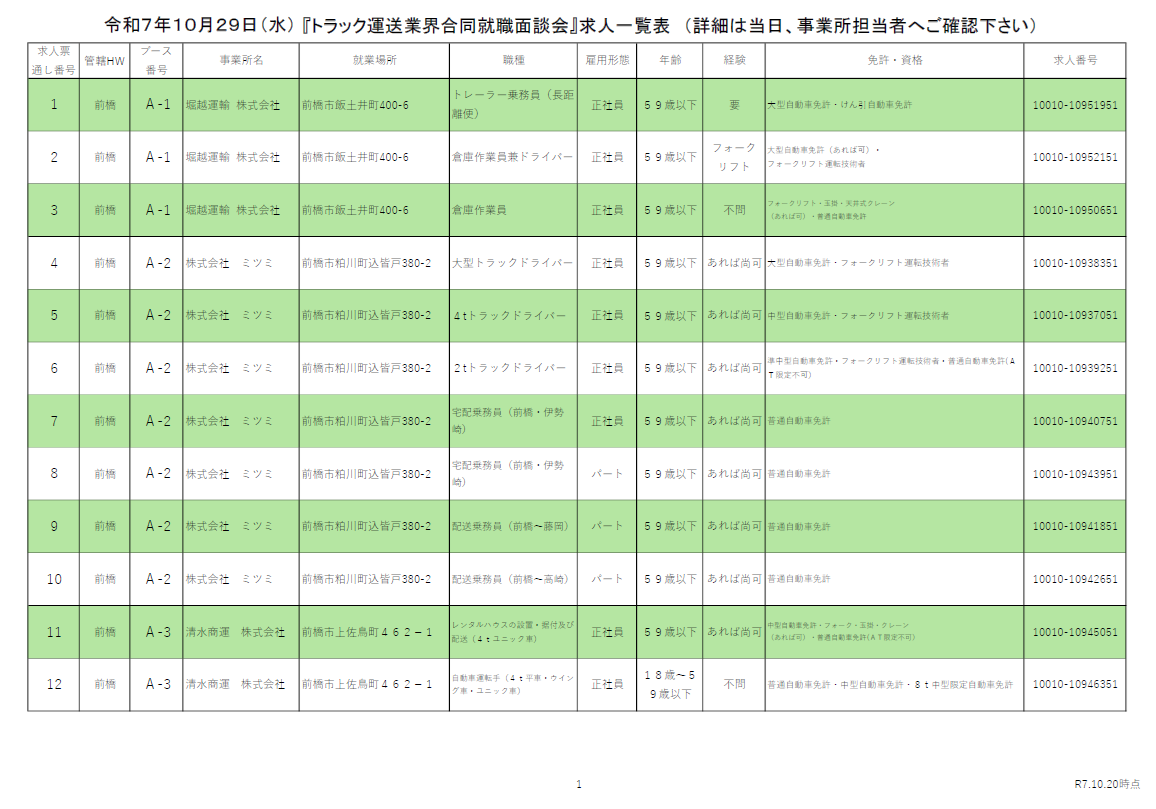Viewport: 1156px width, 809px height.
Task: Click the 事業所名 column header
Action: coord(241,60)
